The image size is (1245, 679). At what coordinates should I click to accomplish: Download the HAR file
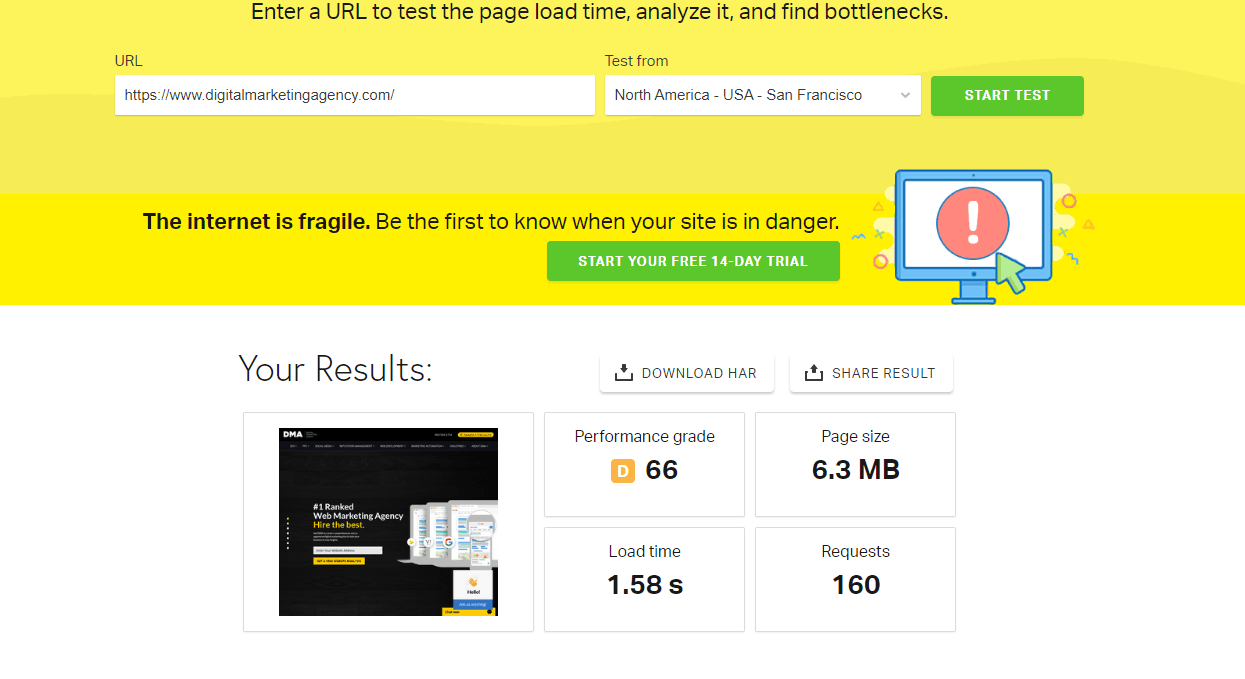(687, 372)
